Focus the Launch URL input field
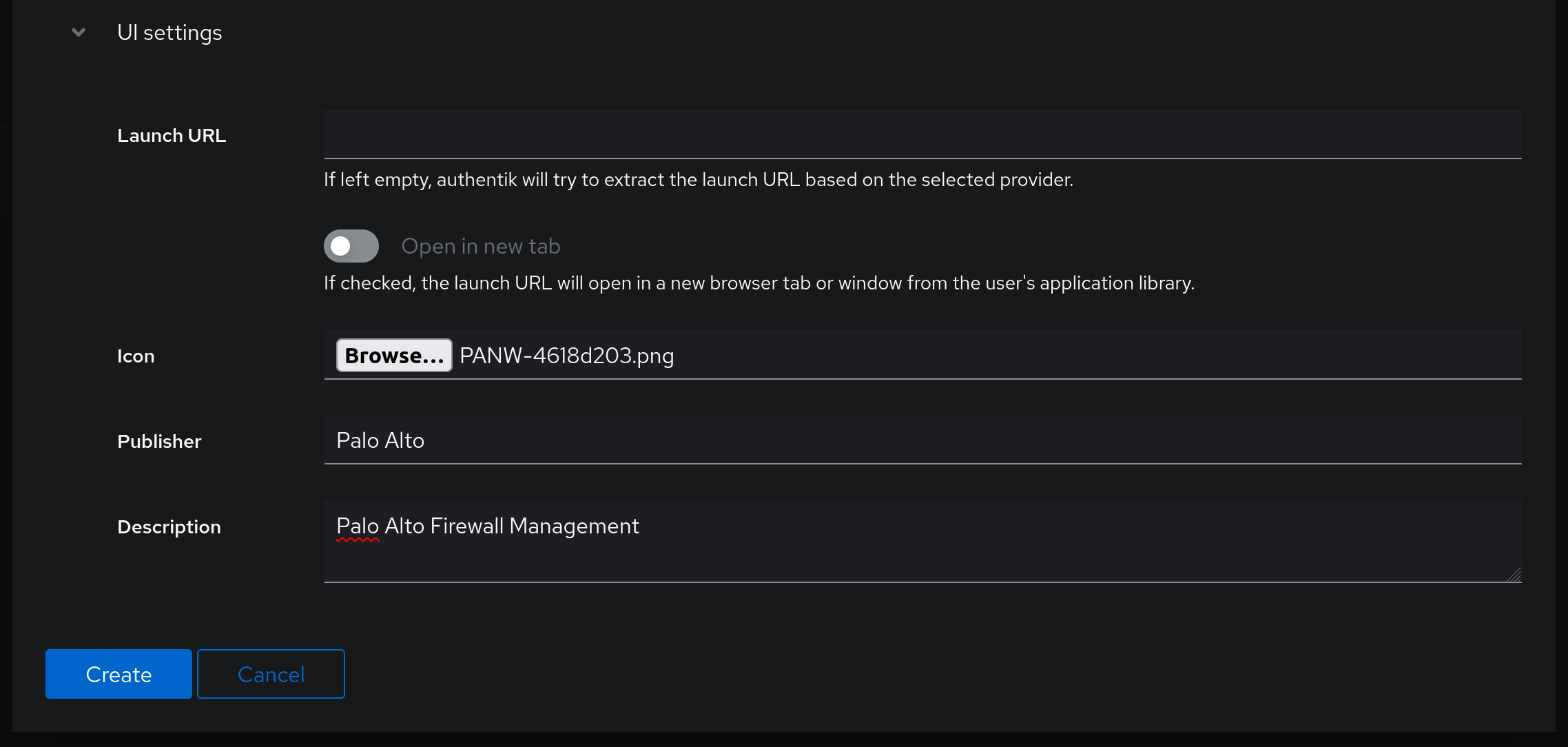The image size is (1568, 747). tap(922, 134)
